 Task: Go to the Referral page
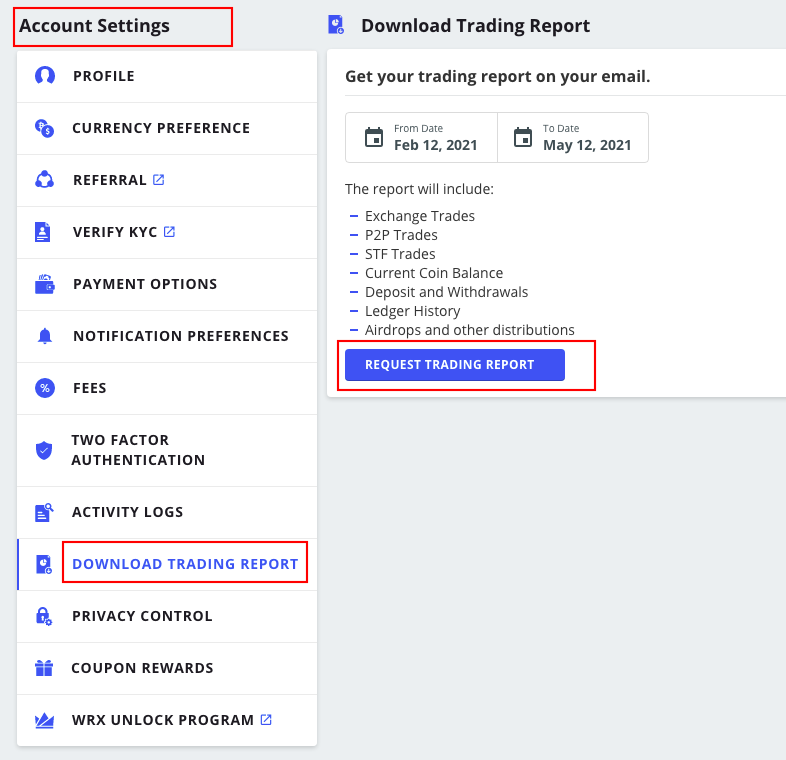click(x=167, y=180)
